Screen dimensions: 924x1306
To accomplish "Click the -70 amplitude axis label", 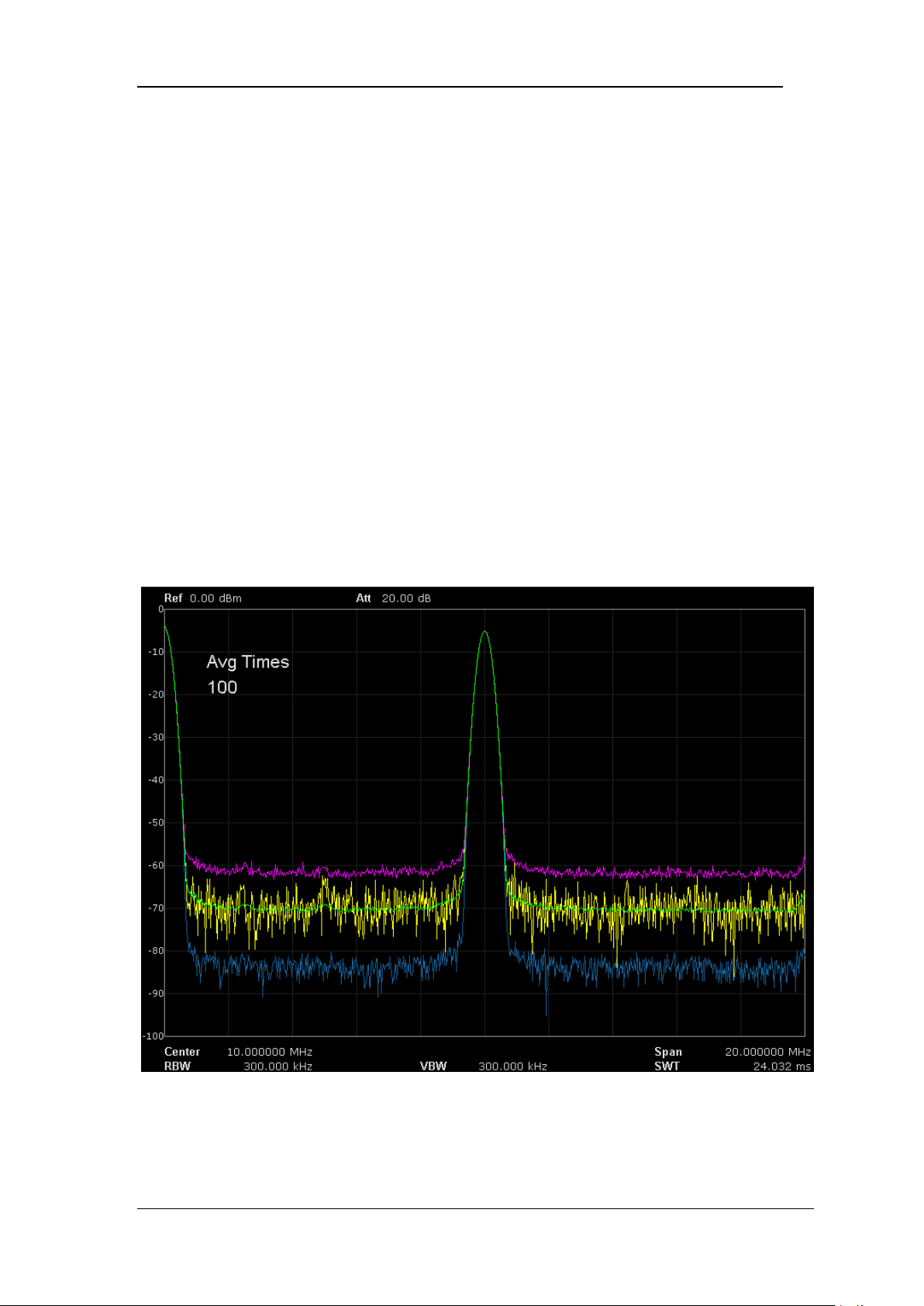I will click(x=156, y=908).
